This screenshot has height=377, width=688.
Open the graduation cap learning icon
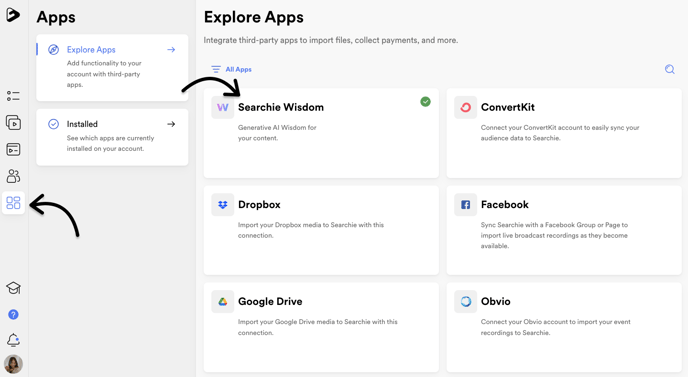coord(13,288)
